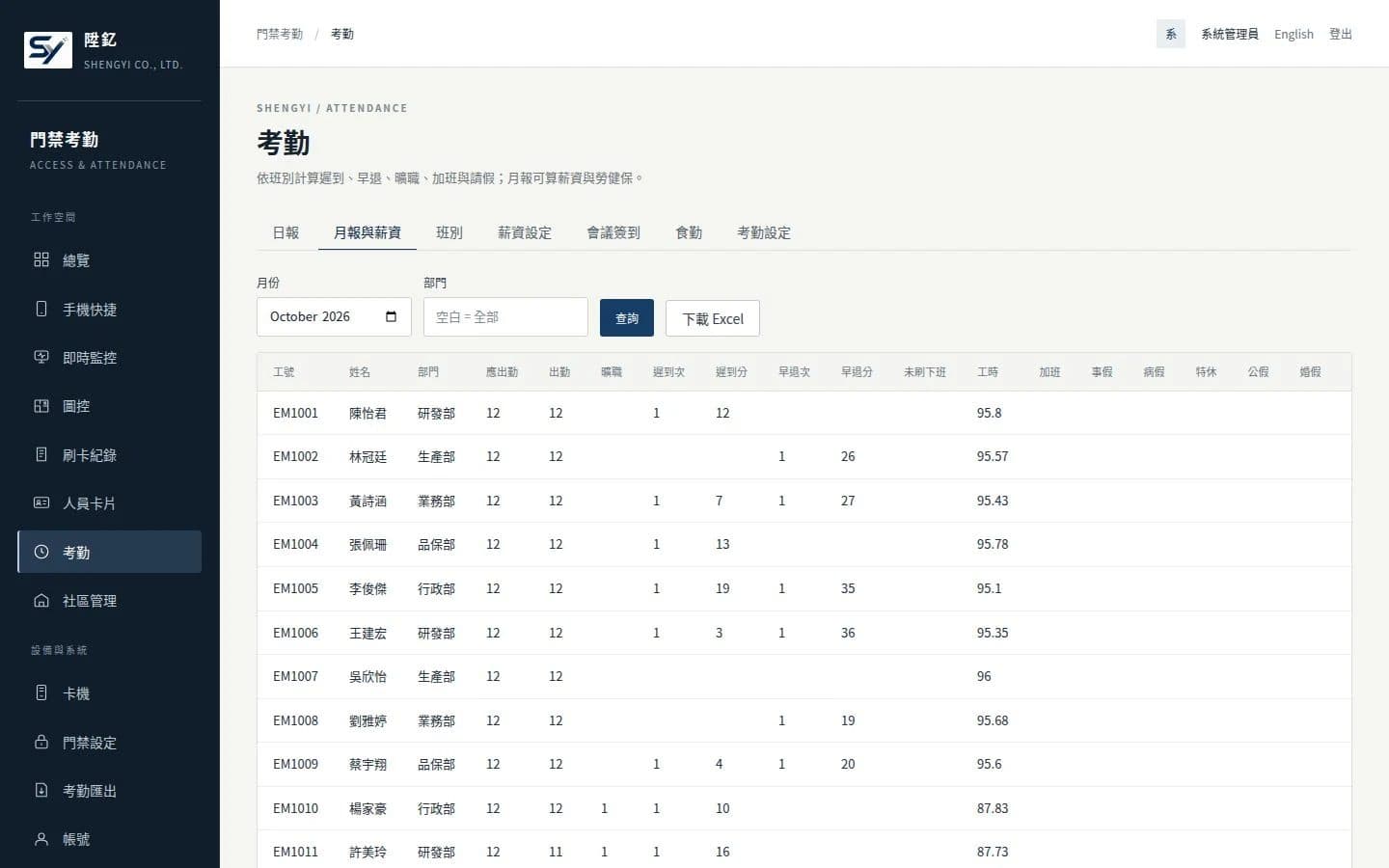Click the 系統管理員 user name

pyautogui.click(x=1230, y=34)
